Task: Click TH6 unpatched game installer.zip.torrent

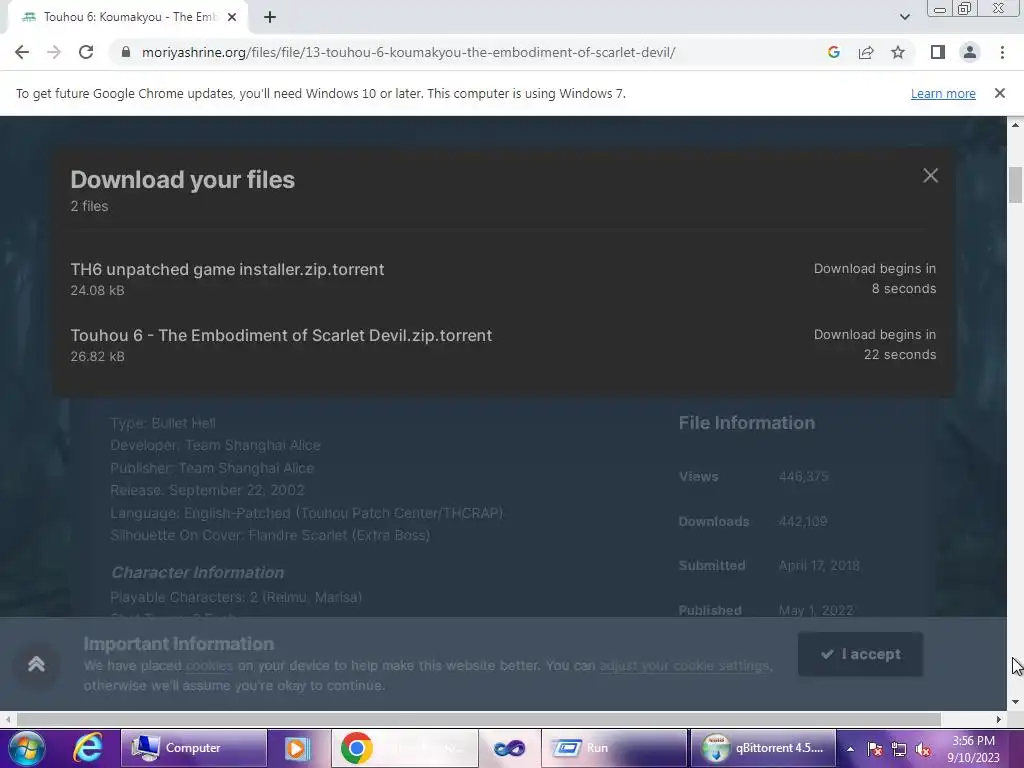Action: 227,269
